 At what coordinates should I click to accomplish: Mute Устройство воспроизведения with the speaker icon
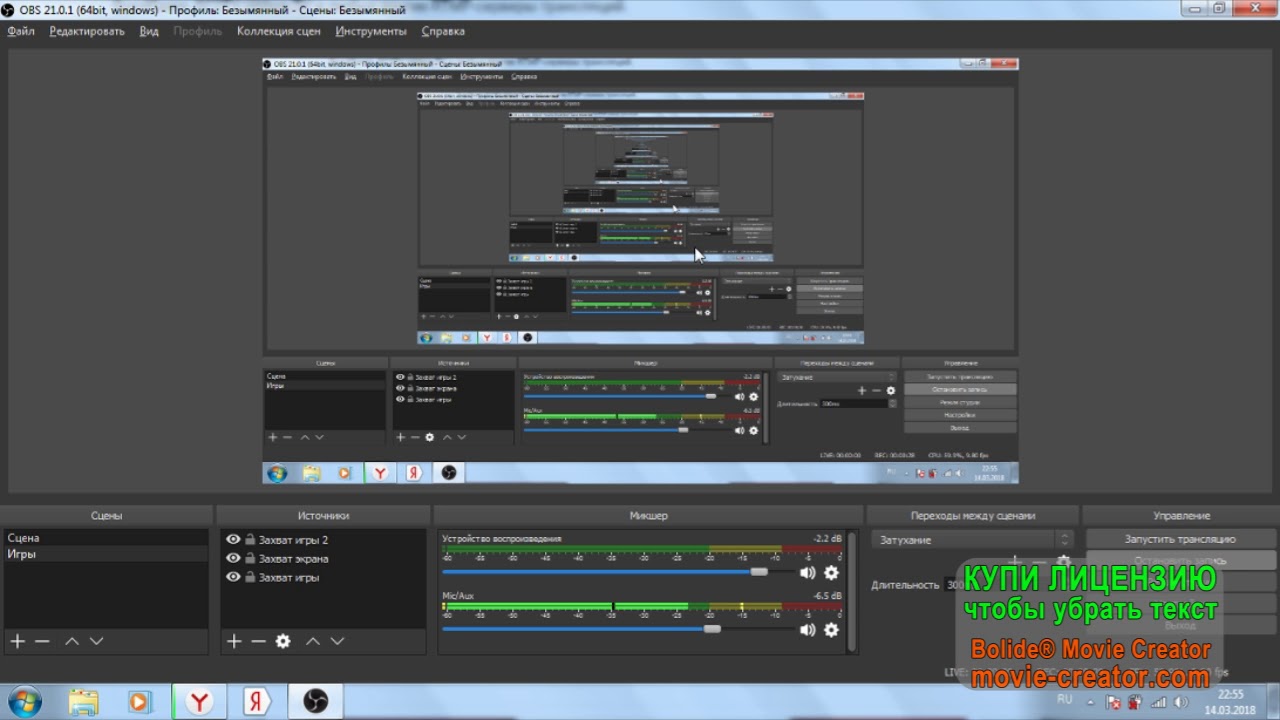(807, 573)
